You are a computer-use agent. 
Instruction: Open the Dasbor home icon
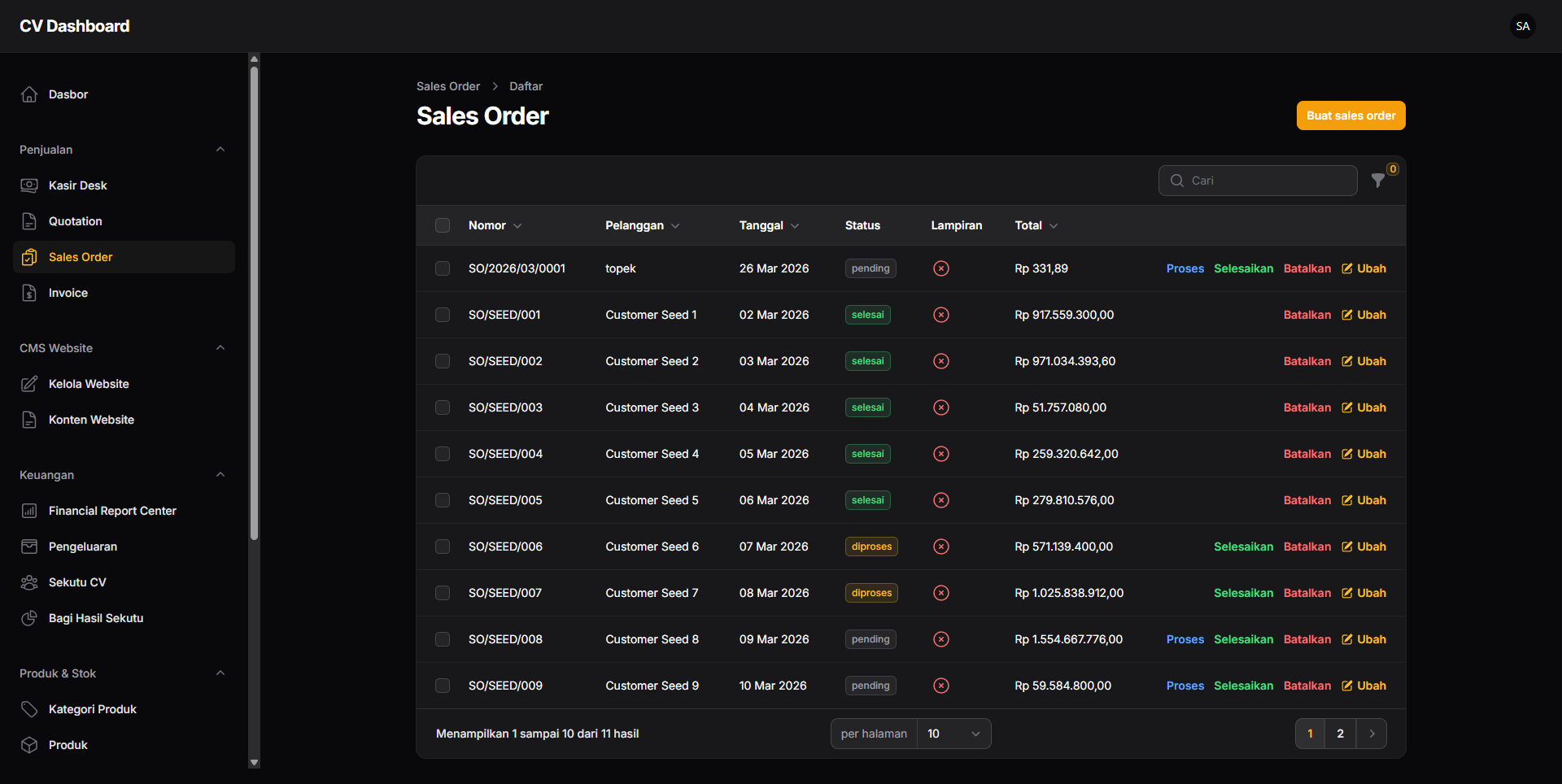click(29, 94)
